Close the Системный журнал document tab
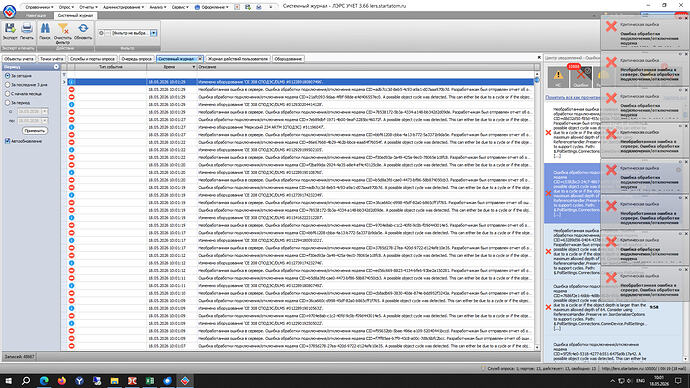 200,59
